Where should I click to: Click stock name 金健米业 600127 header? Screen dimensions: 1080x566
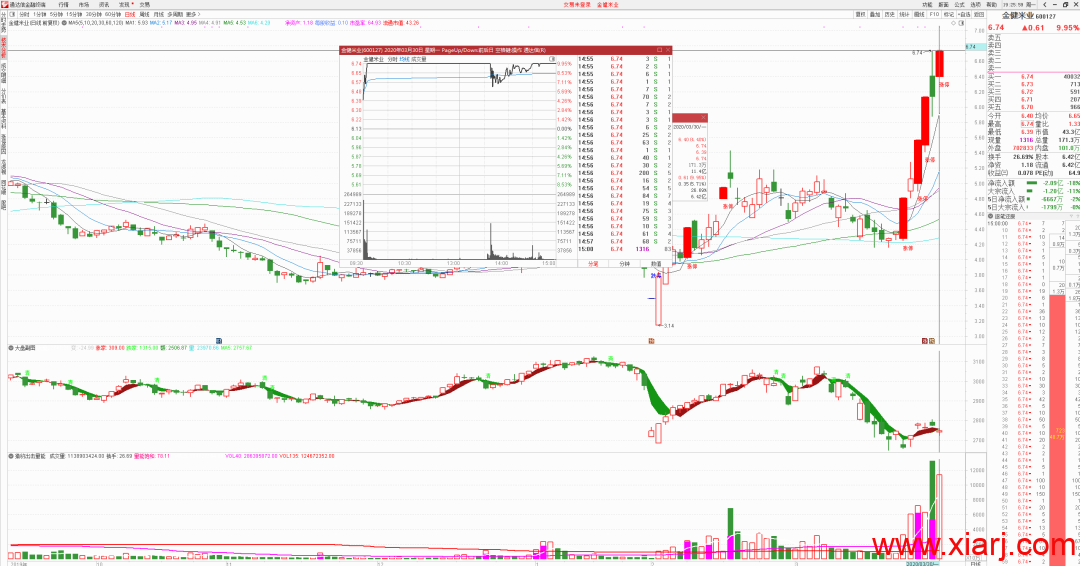(1028, 16)
